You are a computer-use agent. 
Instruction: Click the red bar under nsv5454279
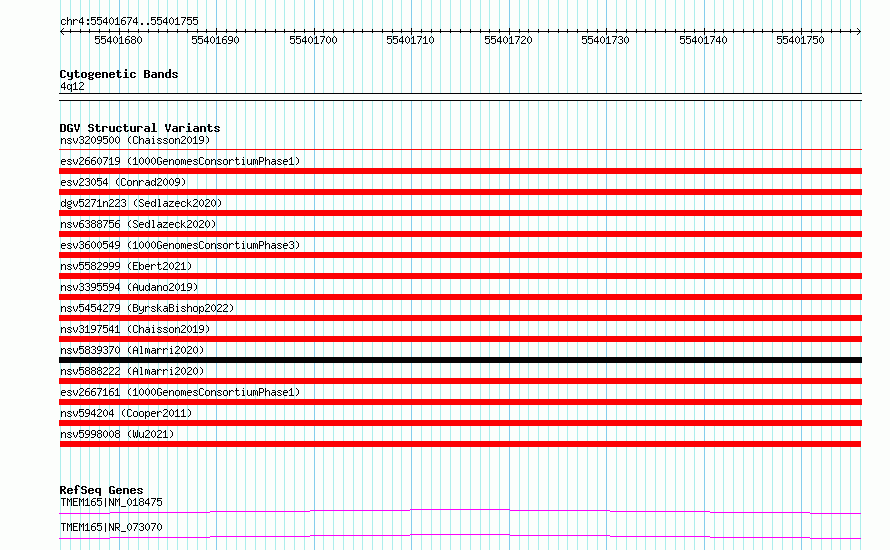pos(460,318)
